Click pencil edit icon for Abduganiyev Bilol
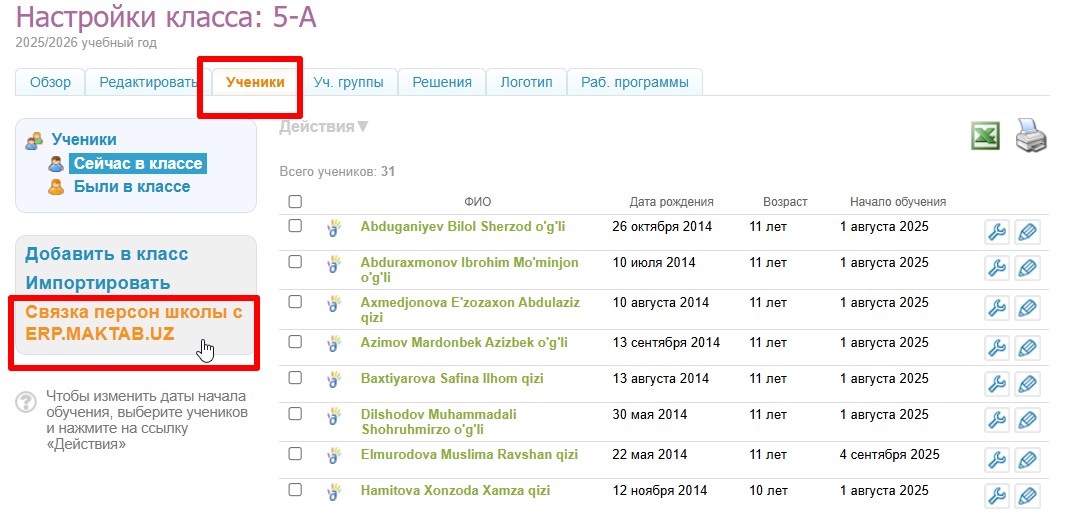 (x=1028, y=233)
